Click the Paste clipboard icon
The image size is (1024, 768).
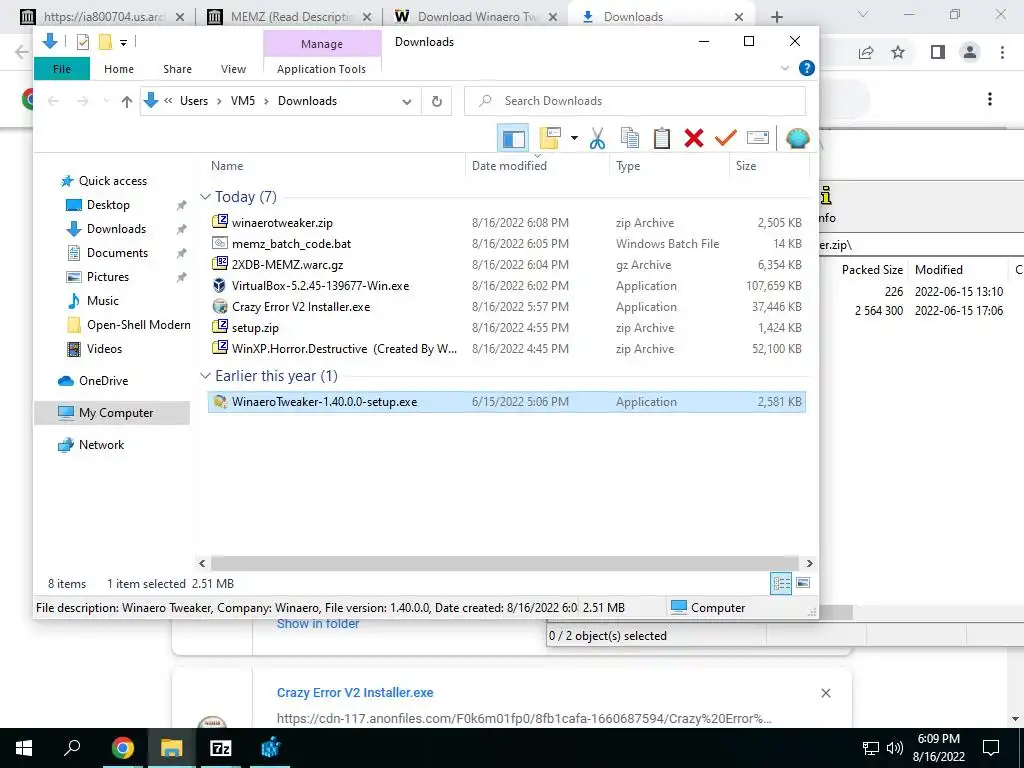pyautogui.click(x=662, y=138)
